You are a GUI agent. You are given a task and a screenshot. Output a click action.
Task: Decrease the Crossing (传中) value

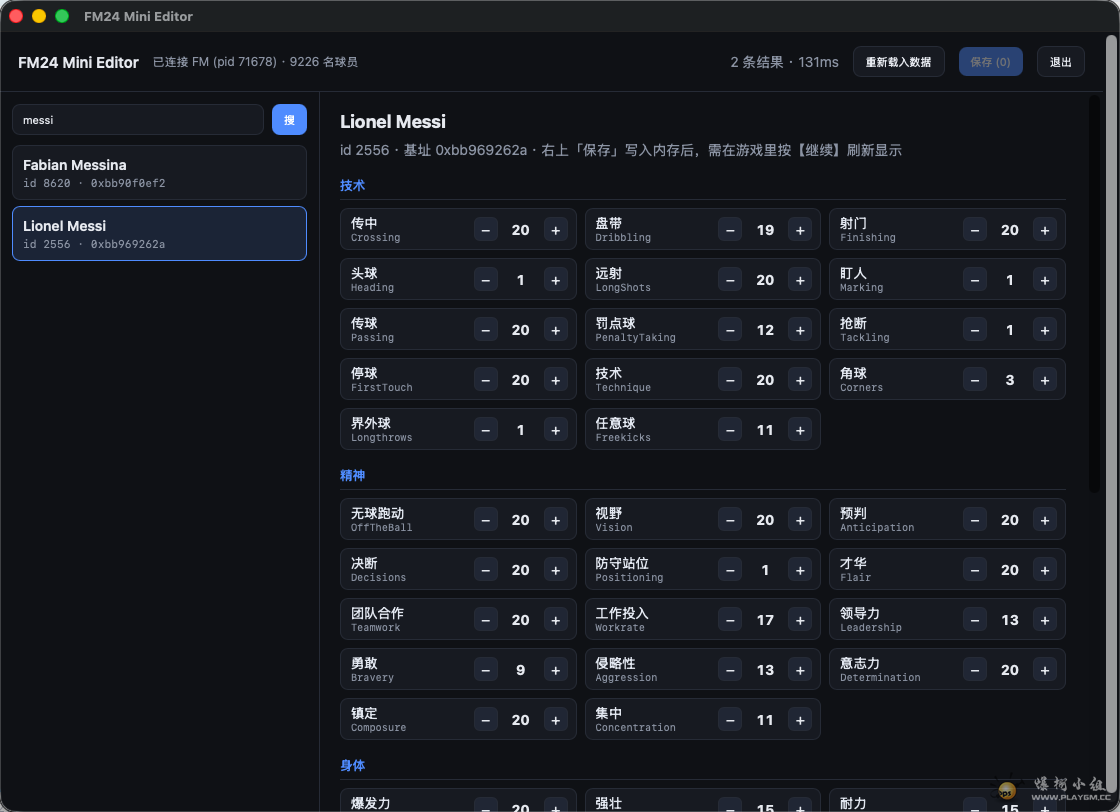486,230
